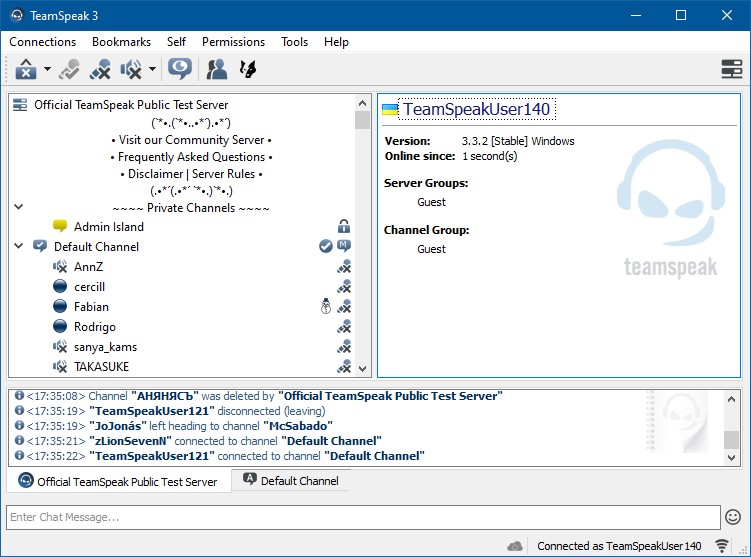This screenshot has height=557, width=751.
Task: Select user sanya_kams
Action: 105,347
